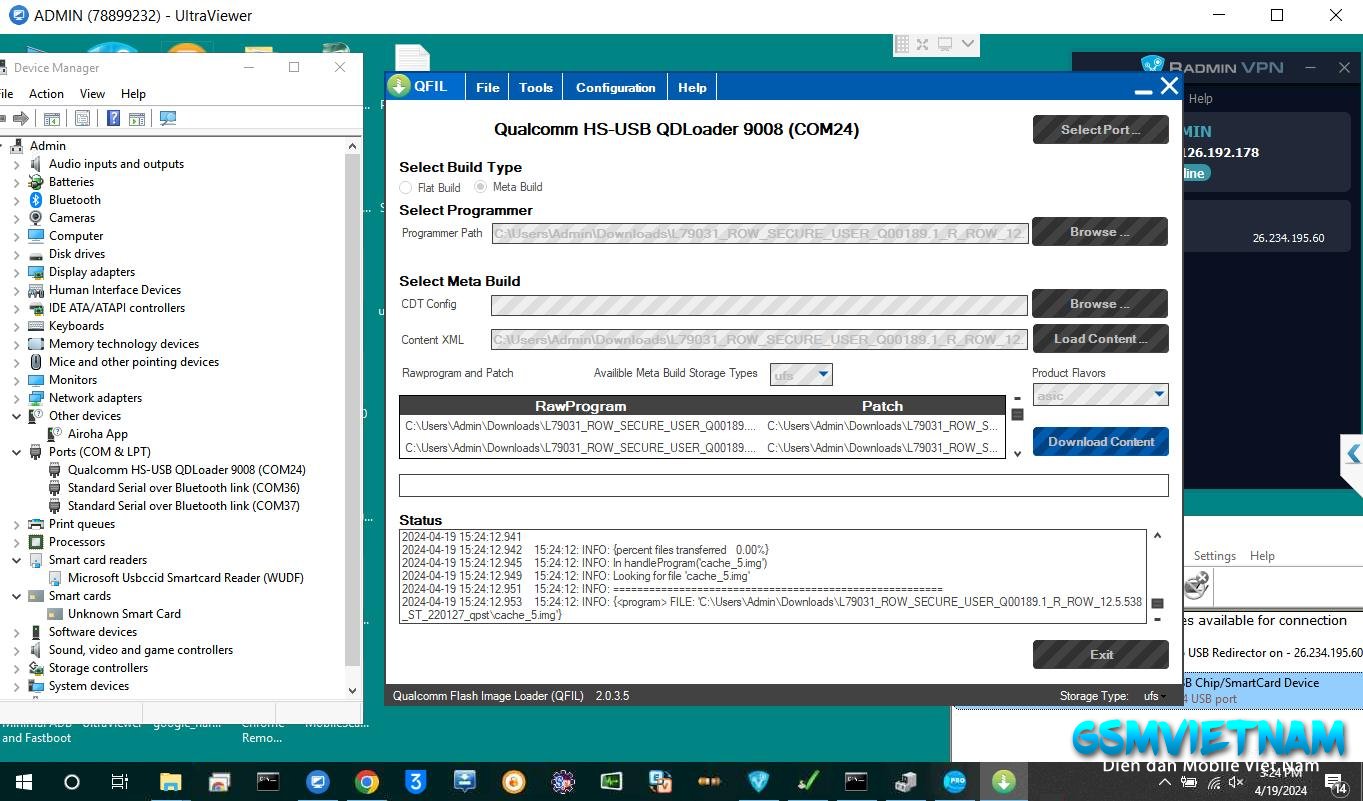
Task: Select Qualcomm HS-USB QDLoader 9008 (COM24) device
Action: click(x=186, y=470)
